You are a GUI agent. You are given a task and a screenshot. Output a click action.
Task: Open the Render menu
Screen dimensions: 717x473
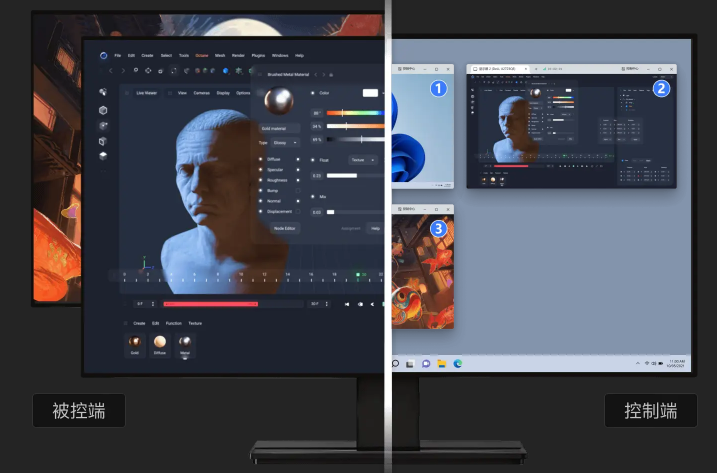[x=238, y=55]
